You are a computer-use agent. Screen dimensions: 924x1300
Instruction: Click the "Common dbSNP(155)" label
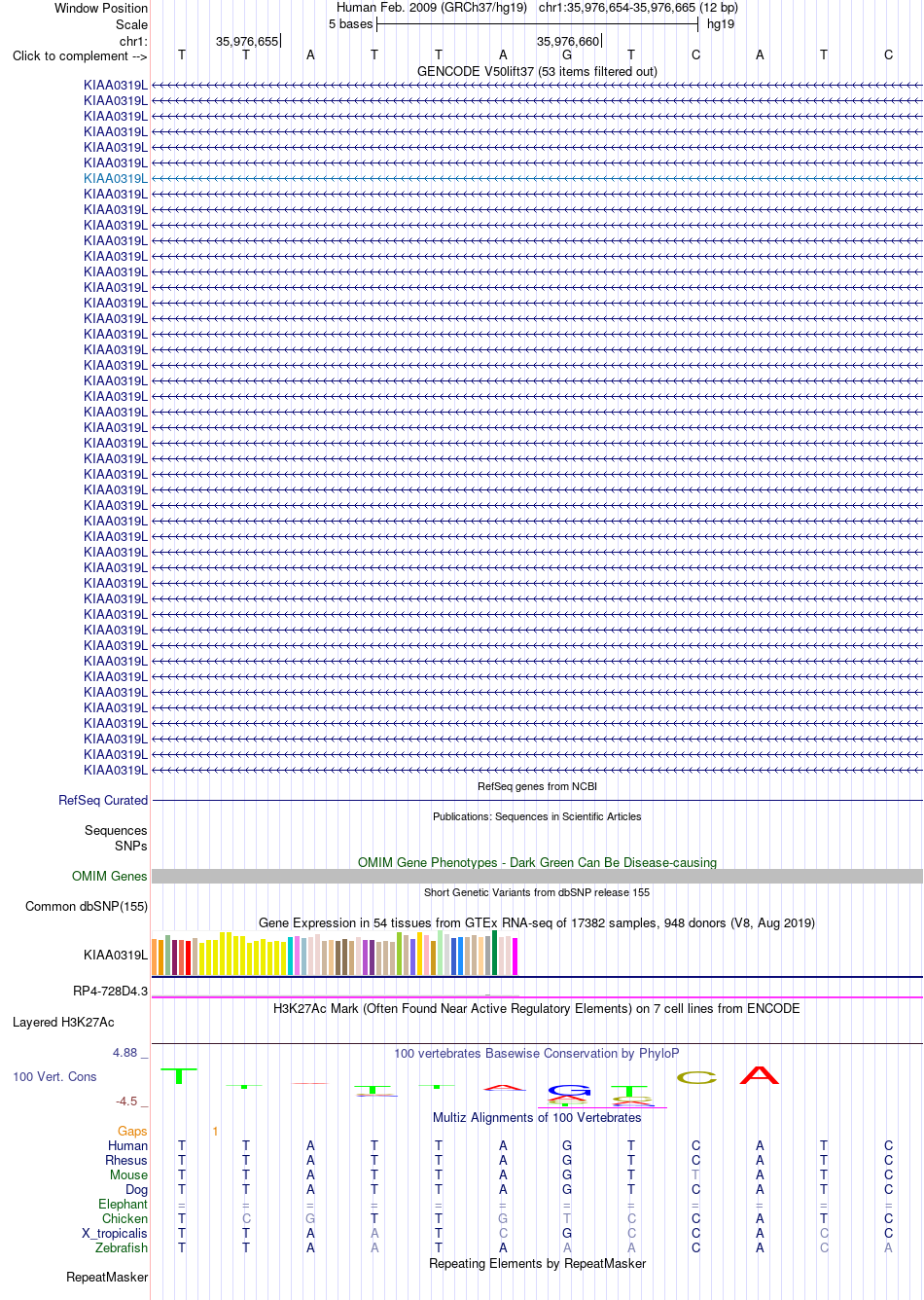click(87, 906)
